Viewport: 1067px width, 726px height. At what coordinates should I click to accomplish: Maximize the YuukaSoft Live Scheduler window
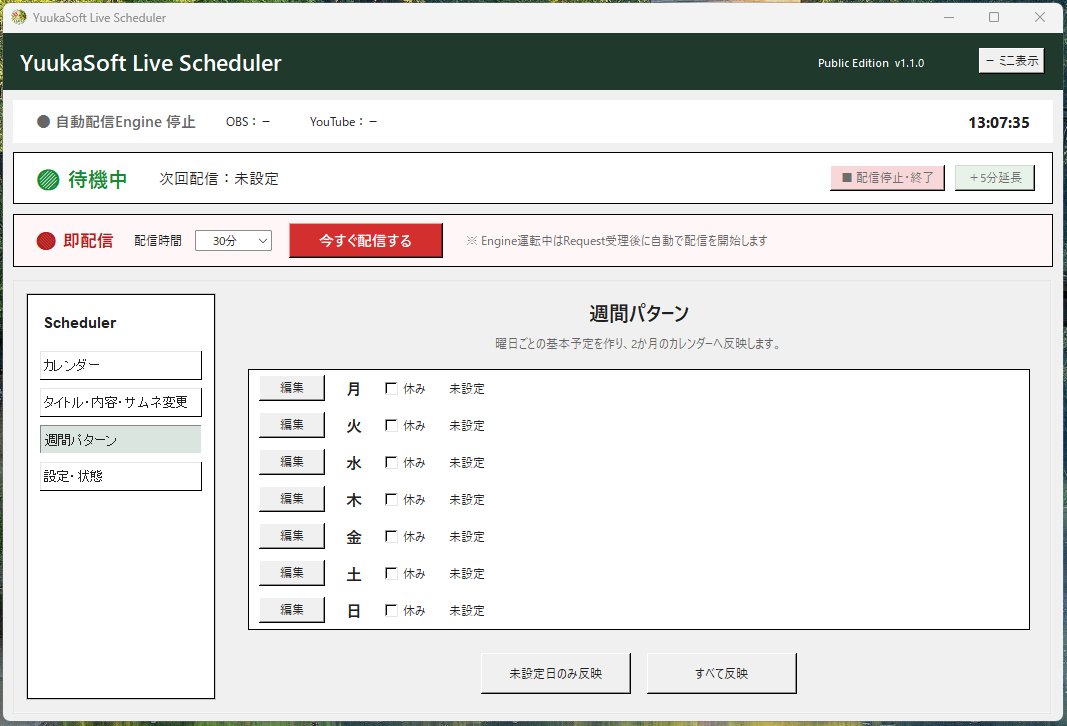pos(994,17)
